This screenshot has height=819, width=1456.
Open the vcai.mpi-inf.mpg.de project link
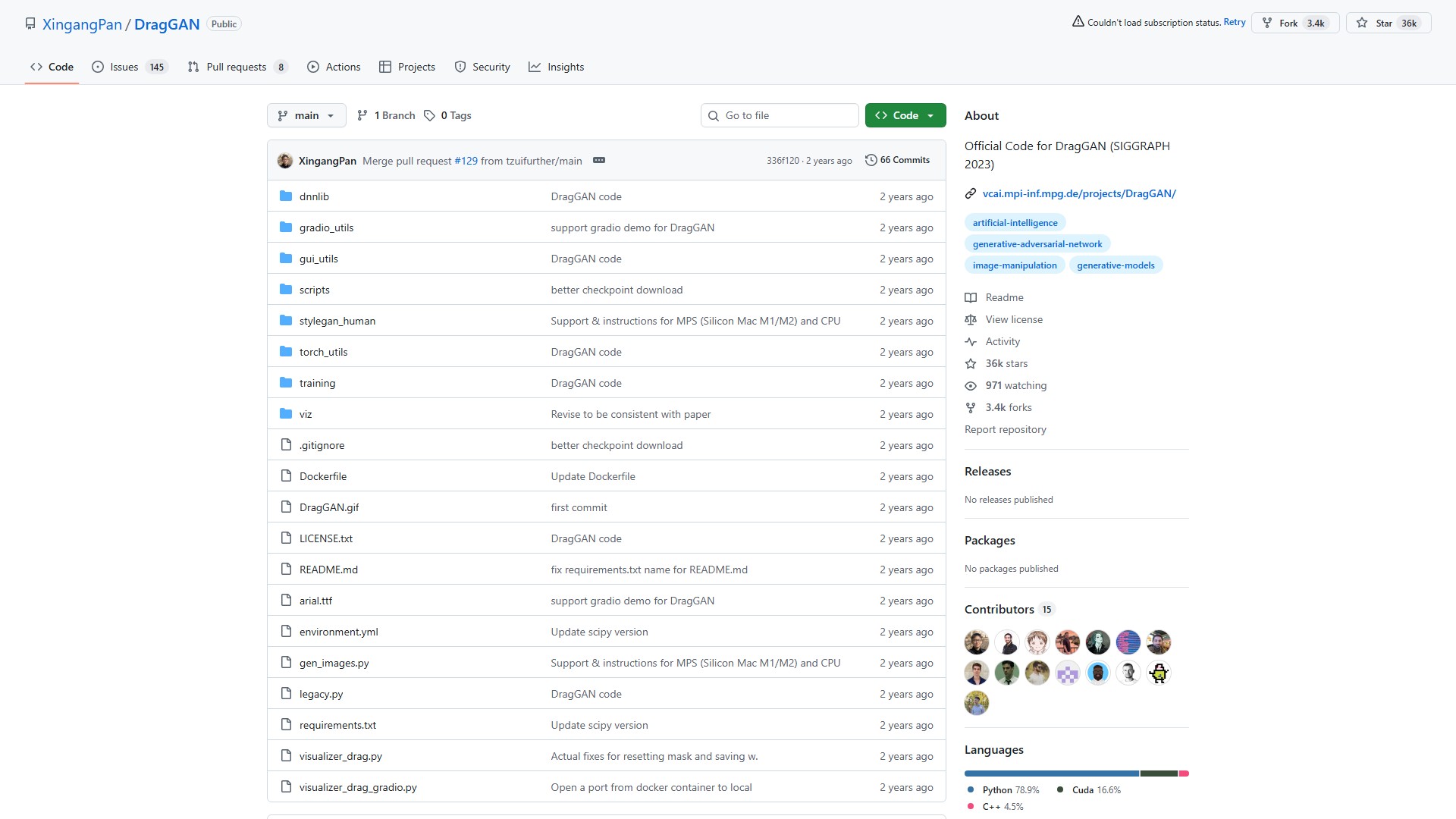(x=1078, y=193)
